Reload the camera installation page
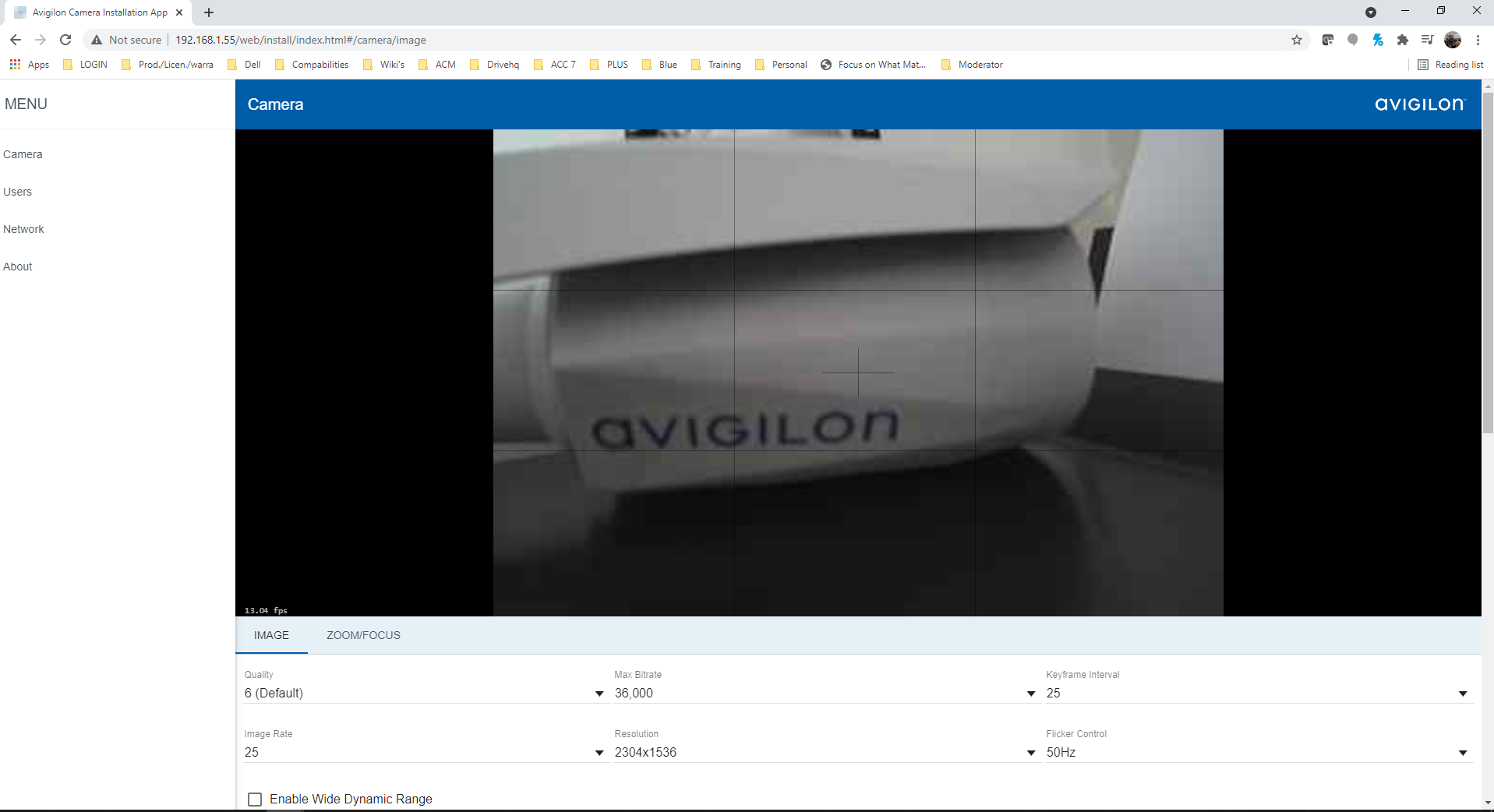Viewport: 1494px width, 812px height. pos(65,40)
